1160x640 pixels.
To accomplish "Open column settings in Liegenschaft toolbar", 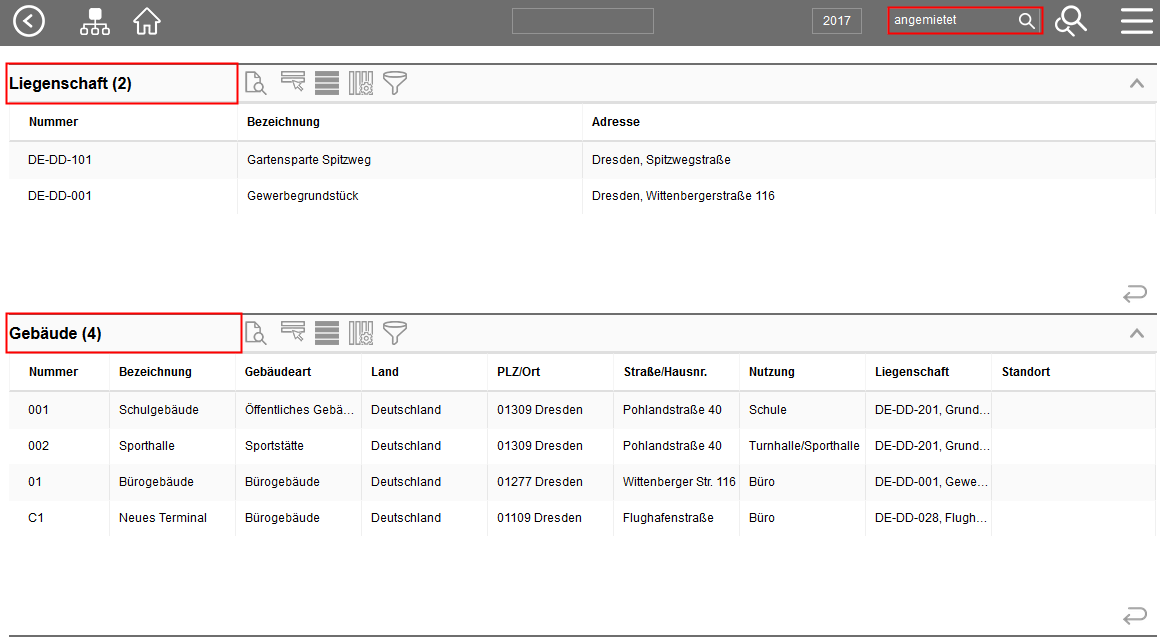I will click(x=361, y=83).
